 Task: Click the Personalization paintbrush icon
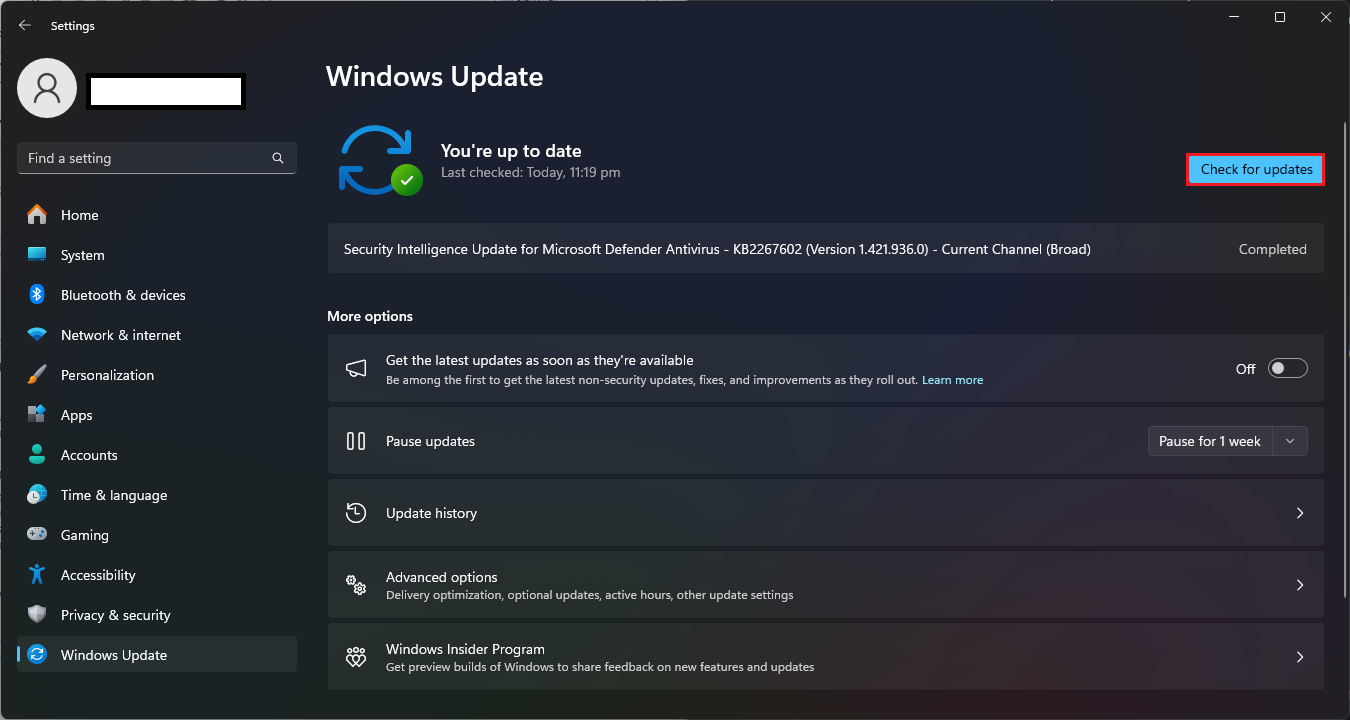coord(37,375)
